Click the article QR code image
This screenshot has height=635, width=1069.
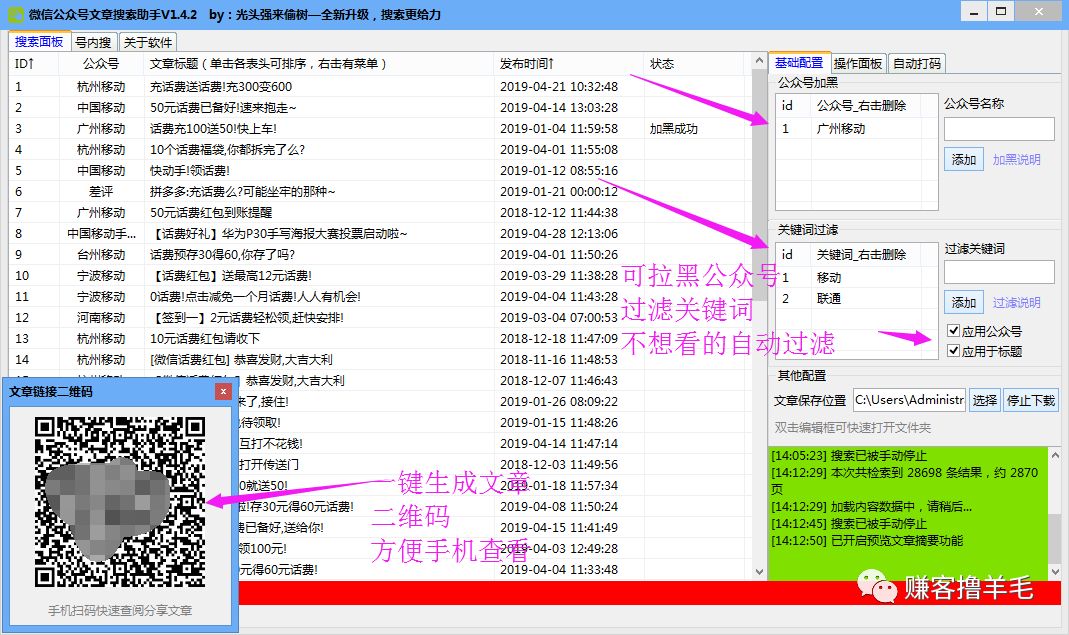click(x=120, y=502)
